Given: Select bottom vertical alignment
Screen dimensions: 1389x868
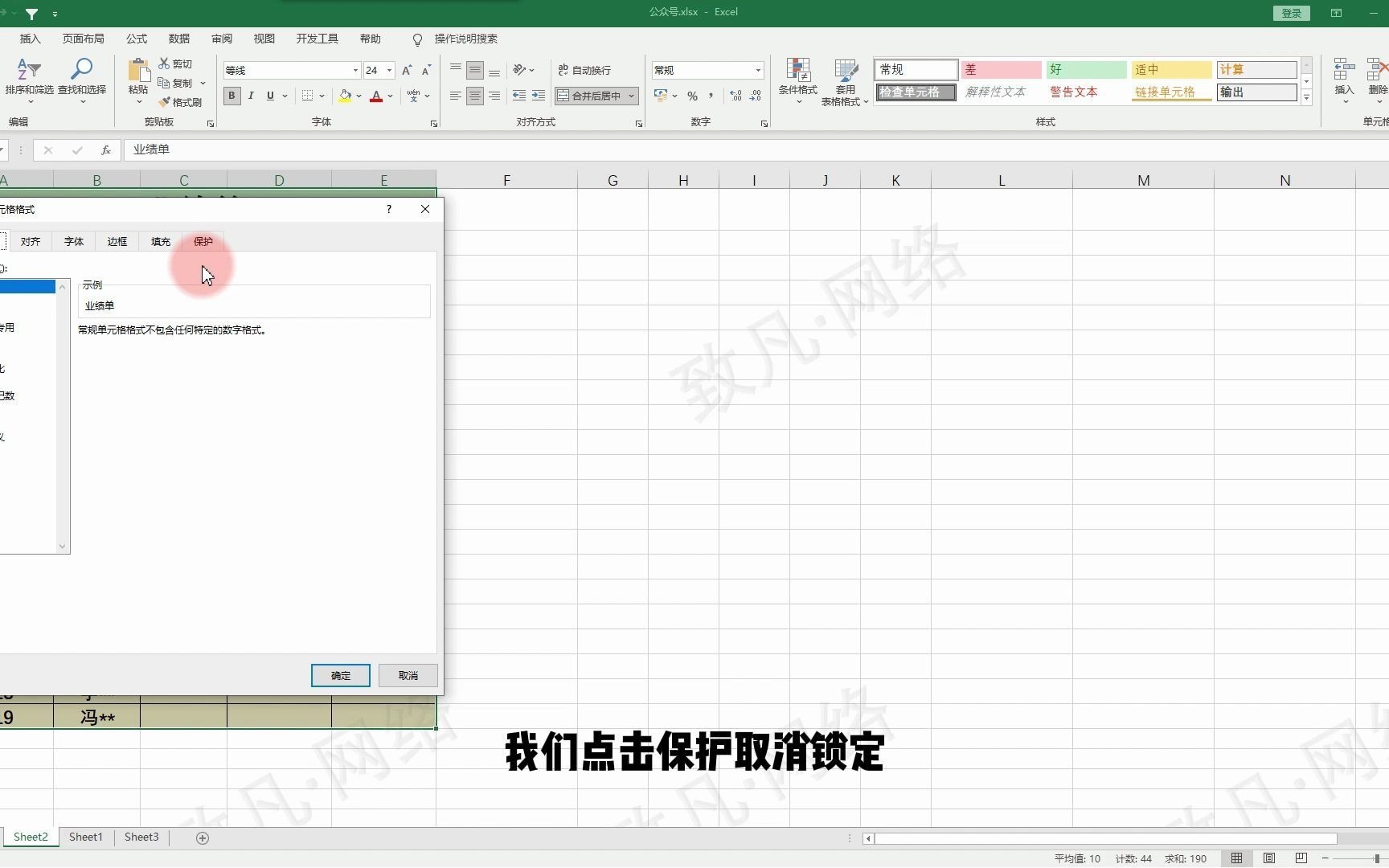Looking at the screenshot, I should coord(494,70).
